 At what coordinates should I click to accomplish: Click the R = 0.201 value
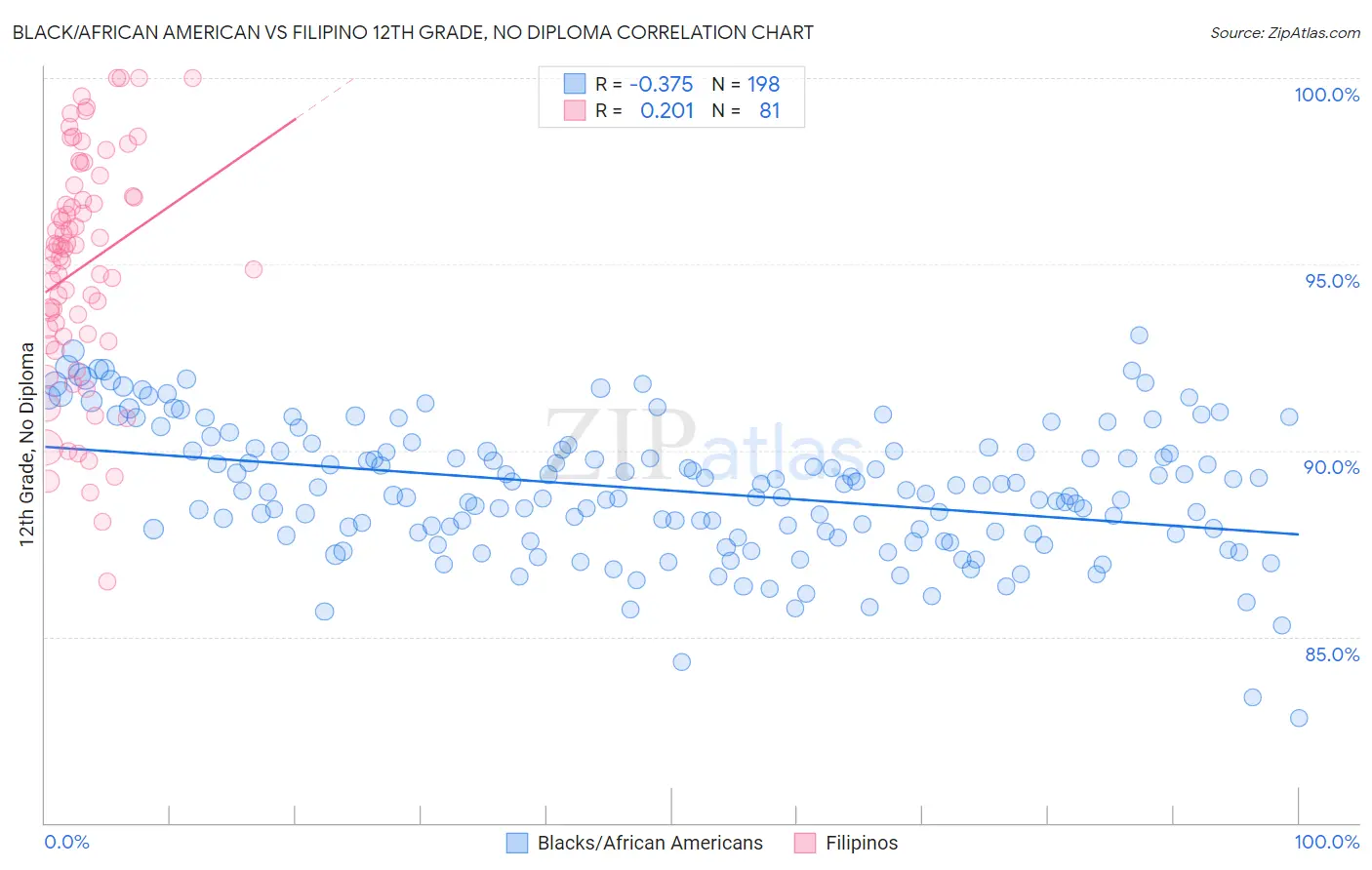[x=644, y=110]
